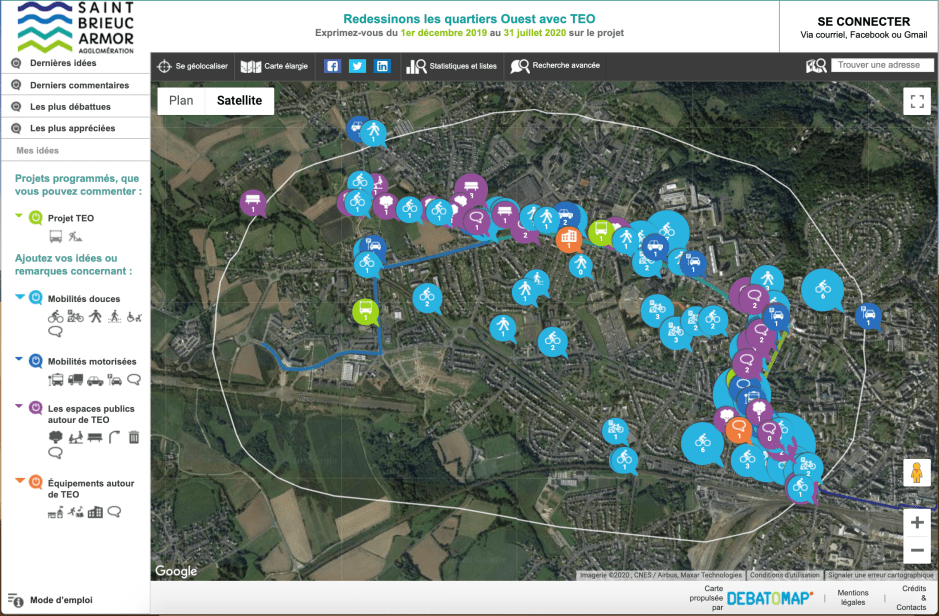Switch map to Plan view
Image resolution: width=939 pixels, height=616 pixels.
181,101
